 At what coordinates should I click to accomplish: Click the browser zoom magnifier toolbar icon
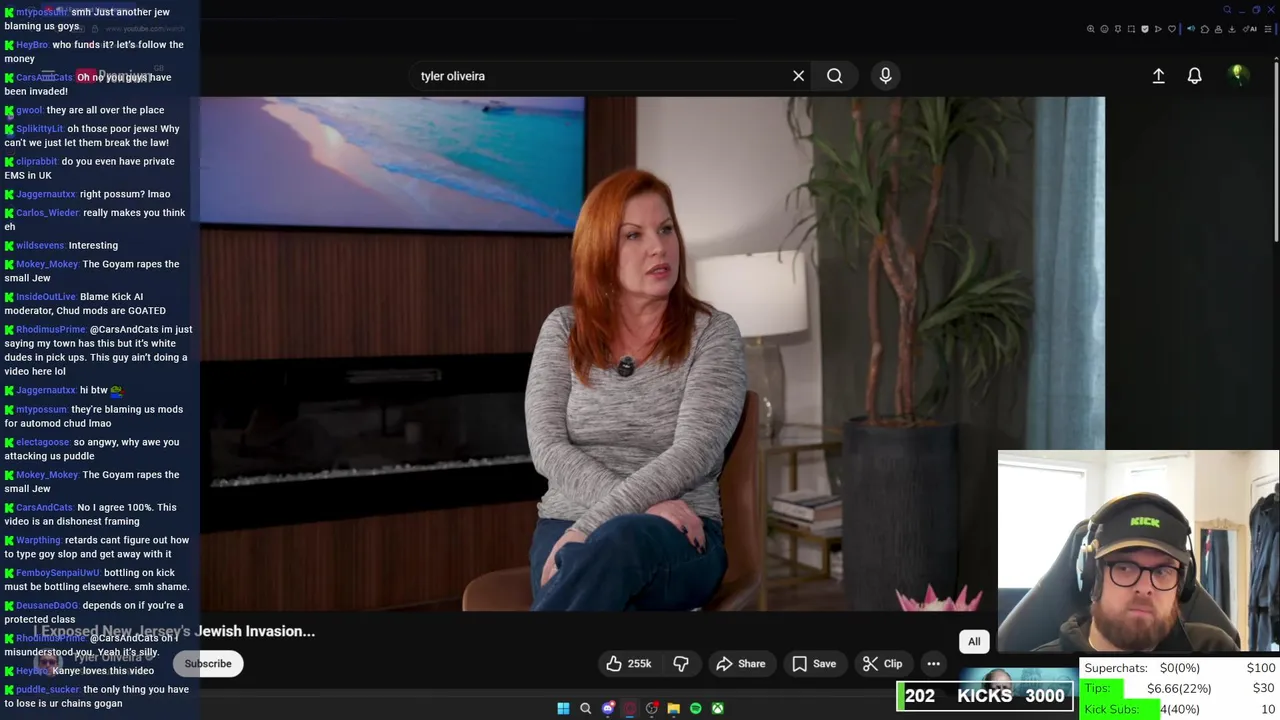(x=1090, y=29)
